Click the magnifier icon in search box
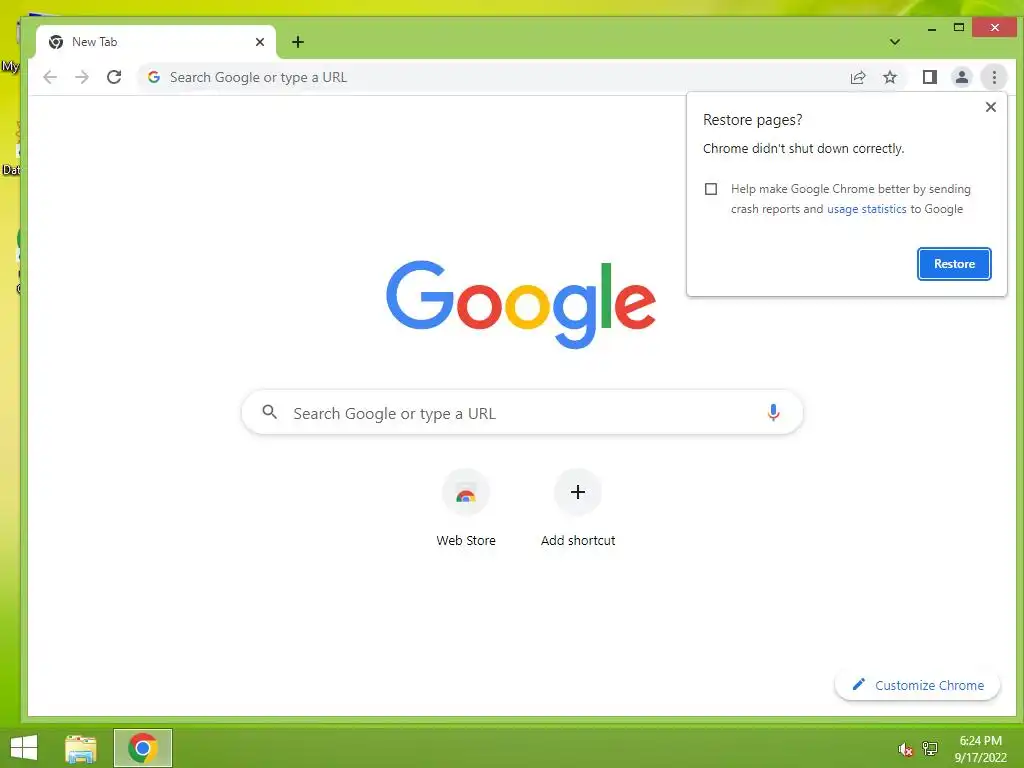1024x768 pixels. 269,412
